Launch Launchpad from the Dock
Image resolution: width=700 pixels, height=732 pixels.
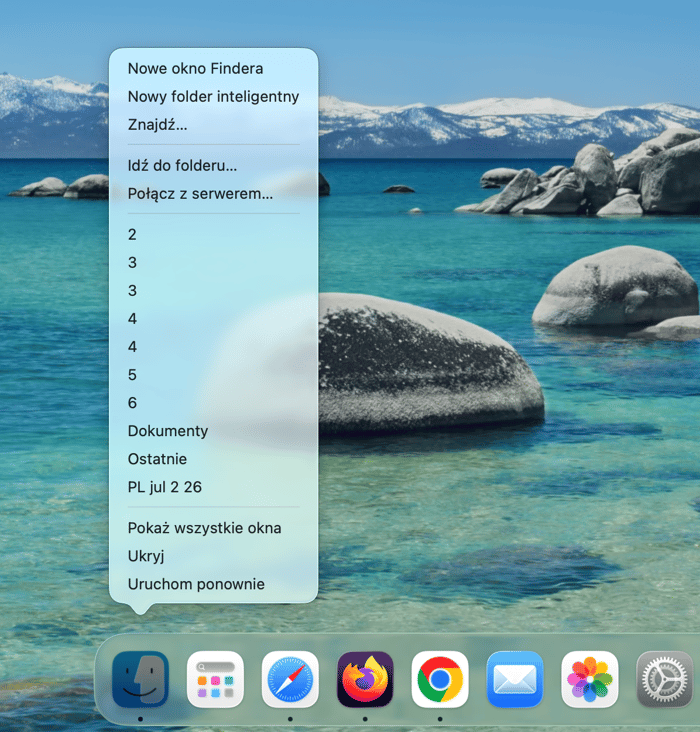[x=215, y=679]
